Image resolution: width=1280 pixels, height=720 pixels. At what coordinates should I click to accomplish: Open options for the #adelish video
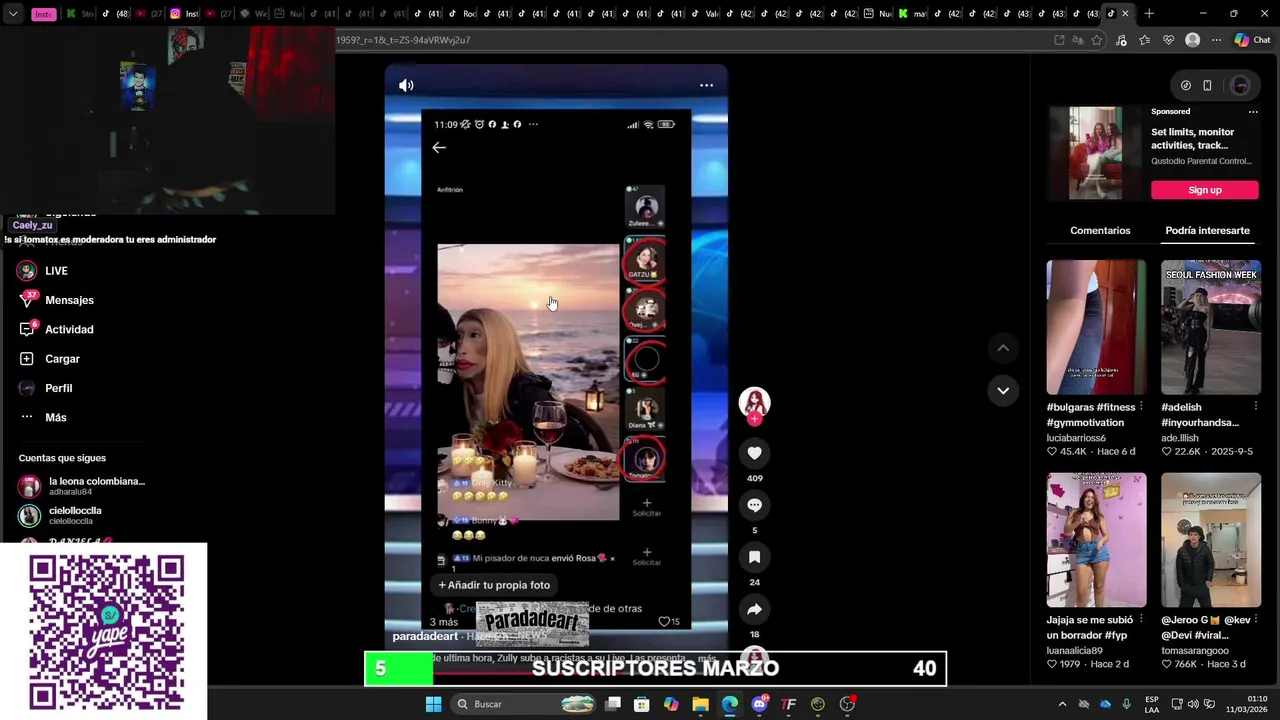[1256, 407]
